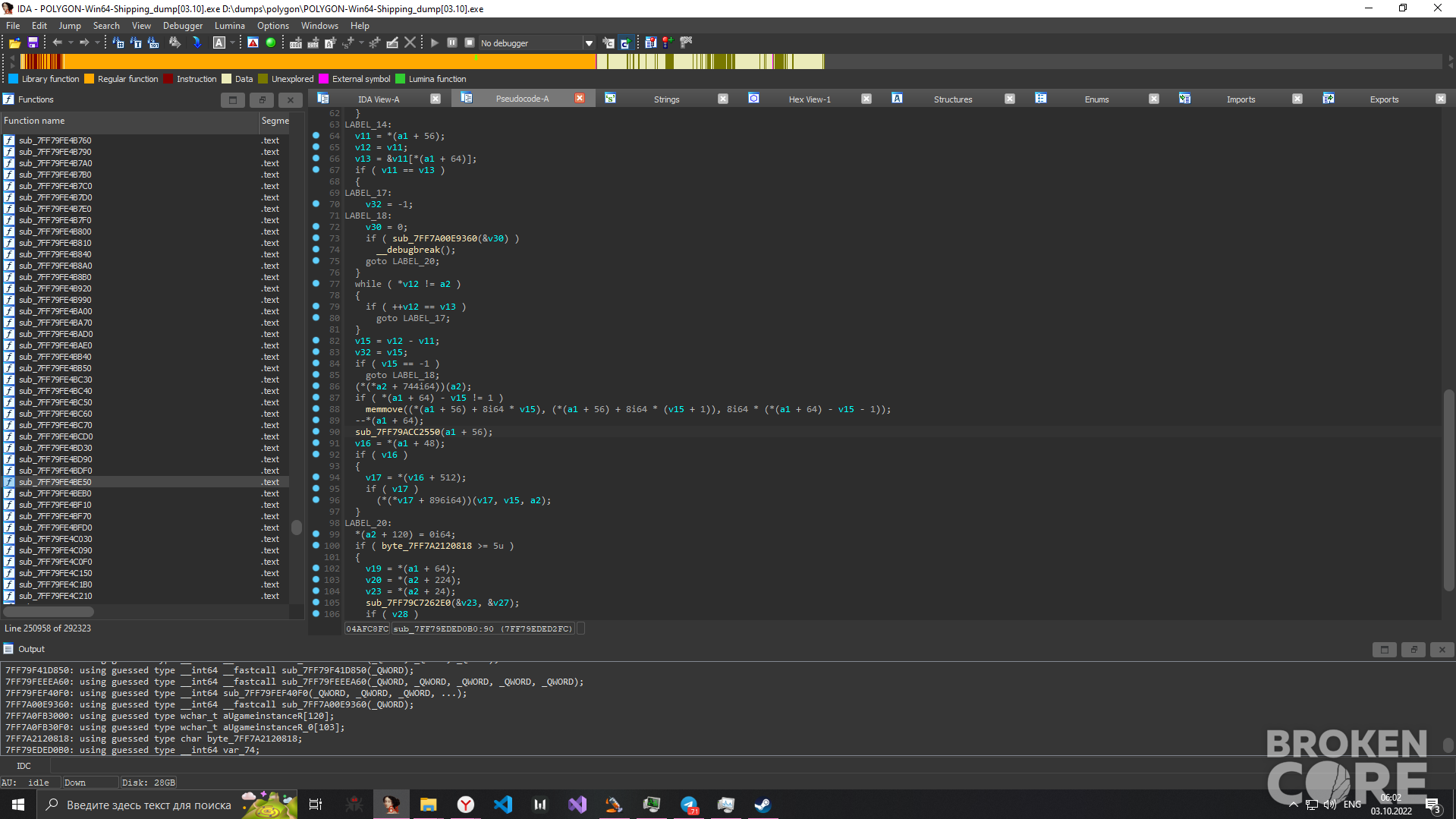This screenshot has height=819, width=1456.
Task: Open the Debugger menu
Action: click(x=183, y=26)
